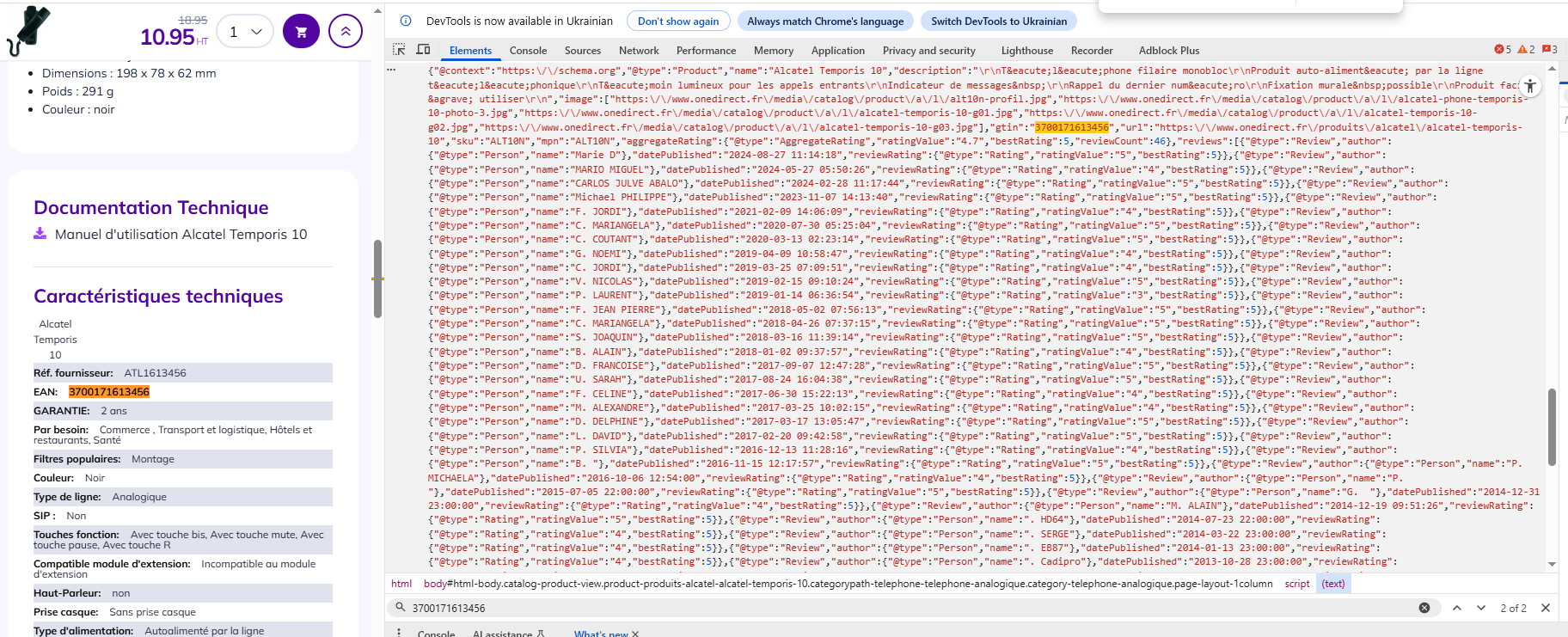
Task: Select the body breadcrumb node
Action: (x=848, y=584)
